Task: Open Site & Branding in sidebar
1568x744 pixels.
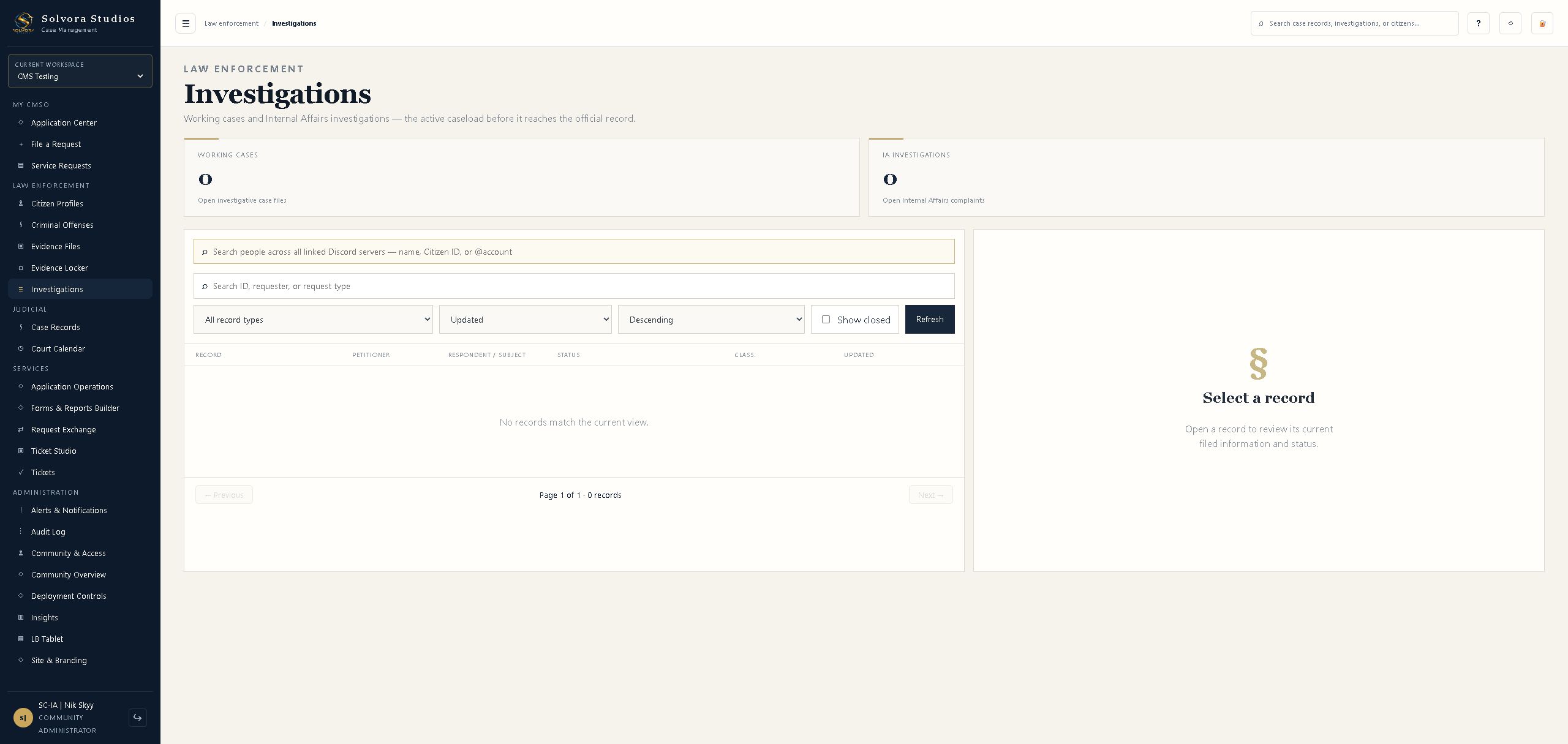Action: tap(80, 660)
